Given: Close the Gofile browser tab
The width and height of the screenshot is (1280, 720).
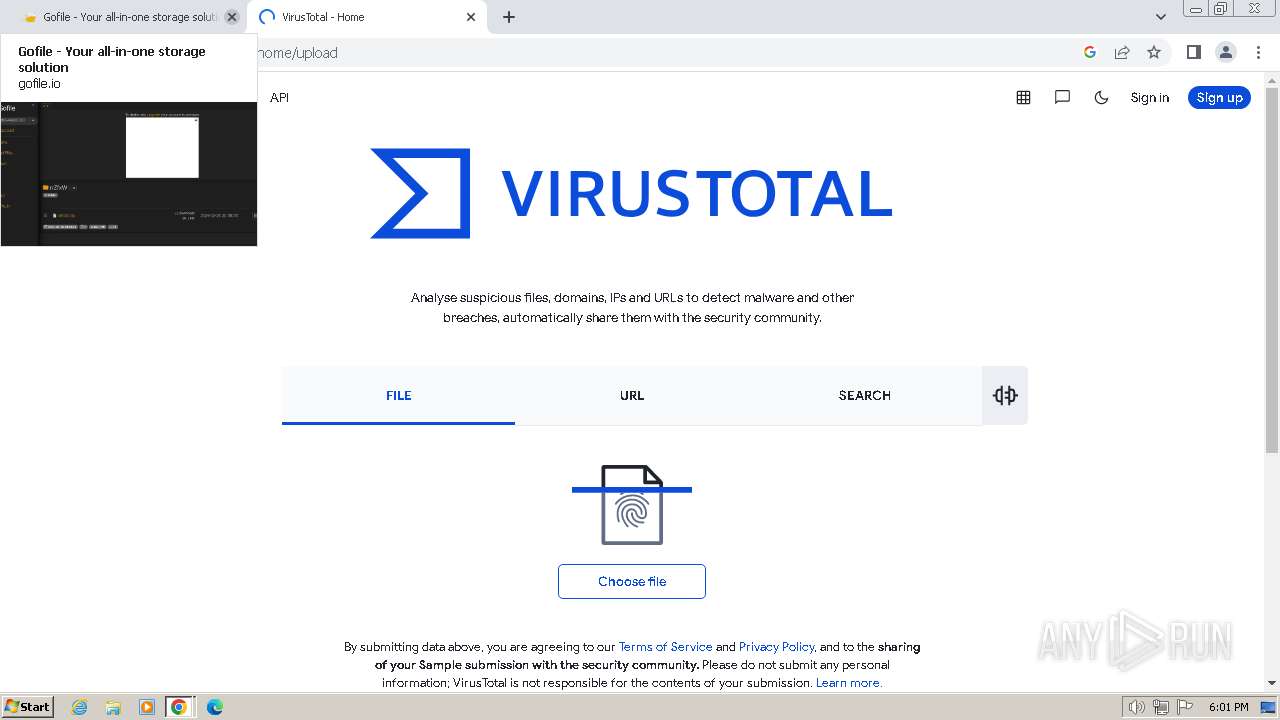Looking at the screenshot, I should pyautogui.click(x=232, y=17).
